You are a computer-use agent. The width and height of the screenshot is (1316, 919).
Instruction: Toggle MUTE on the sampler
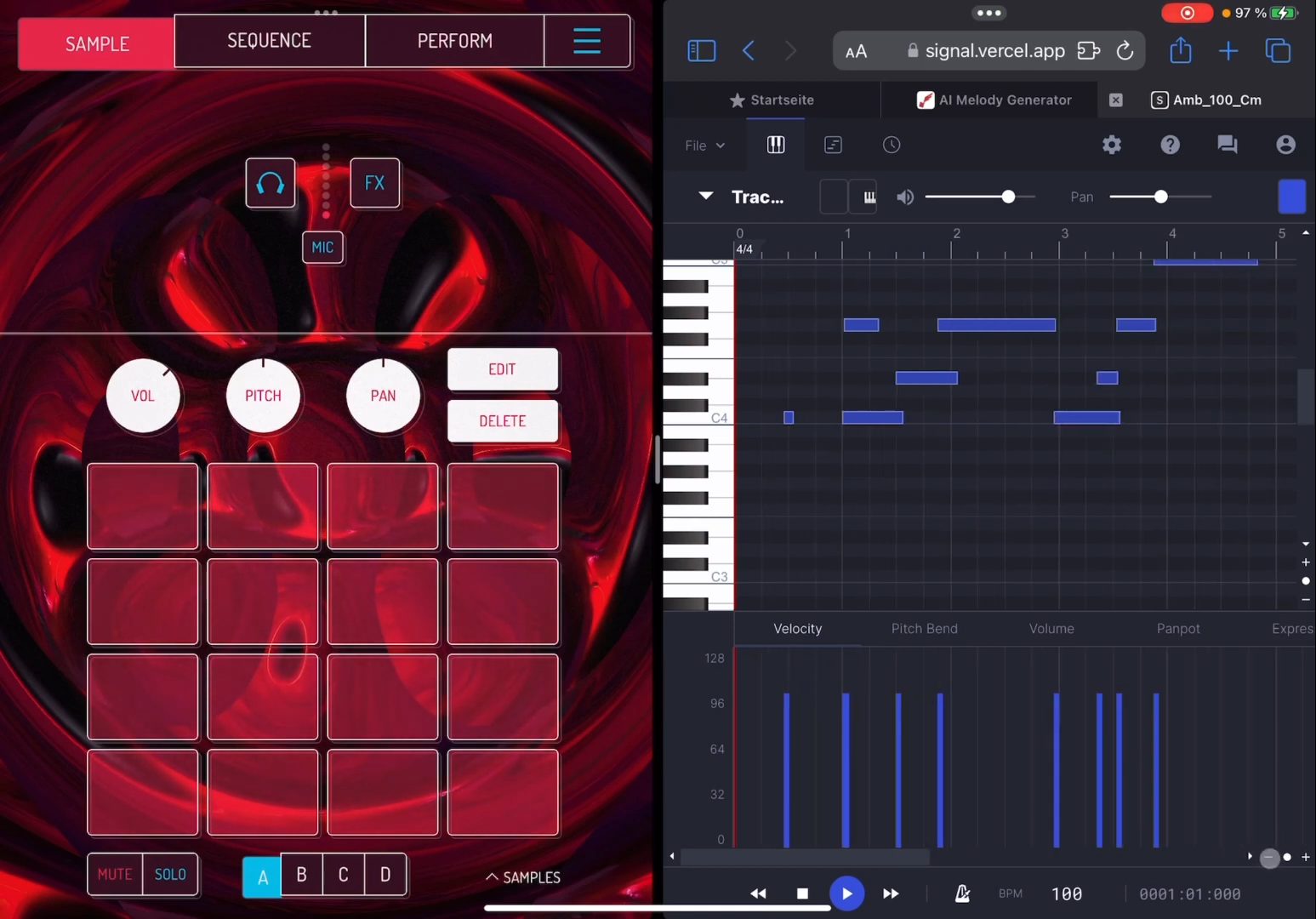click(x=115, y=874)
